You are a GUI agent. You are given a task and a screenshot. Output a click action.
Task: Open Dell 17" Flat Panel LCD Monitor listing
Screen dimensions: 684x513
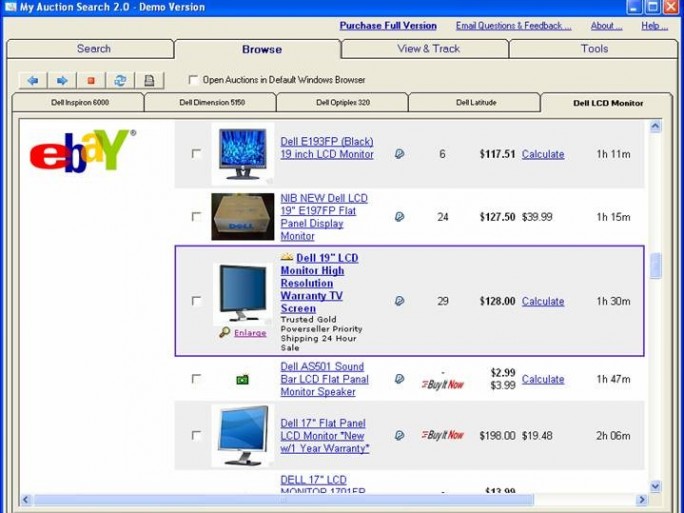coord(325,435)
